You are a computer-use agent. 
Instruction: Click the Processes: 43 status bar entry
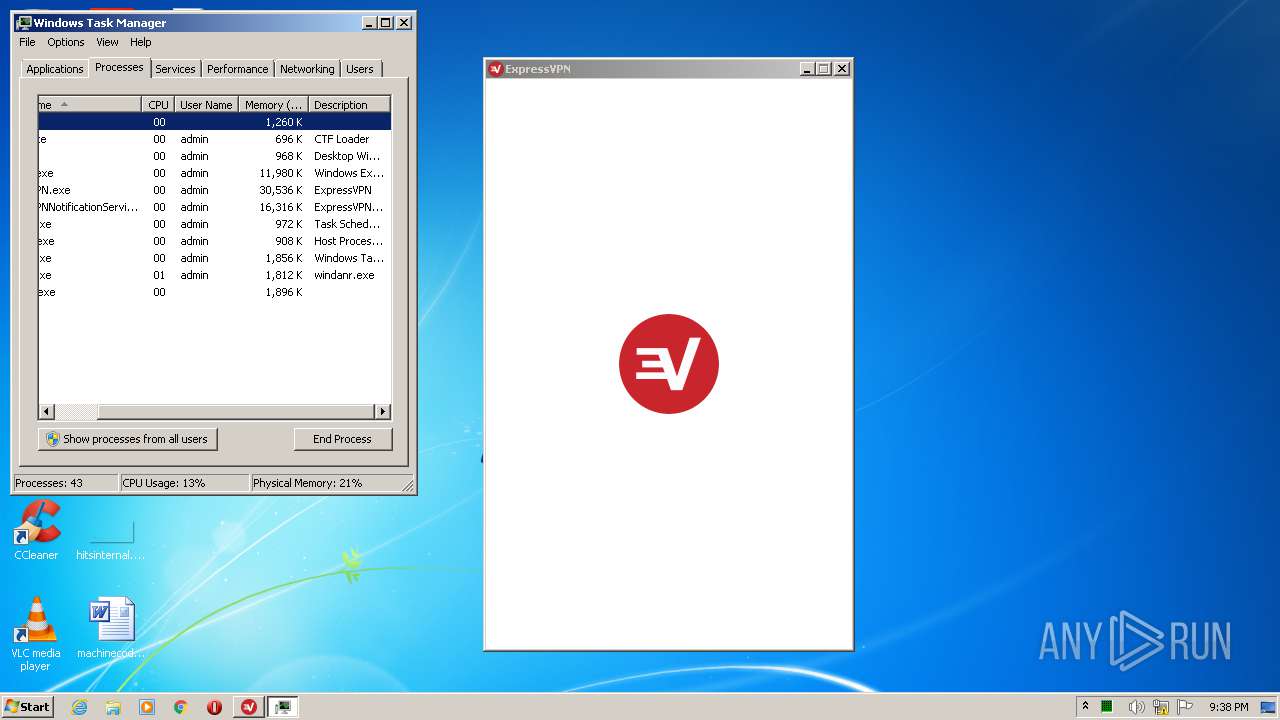65,483
